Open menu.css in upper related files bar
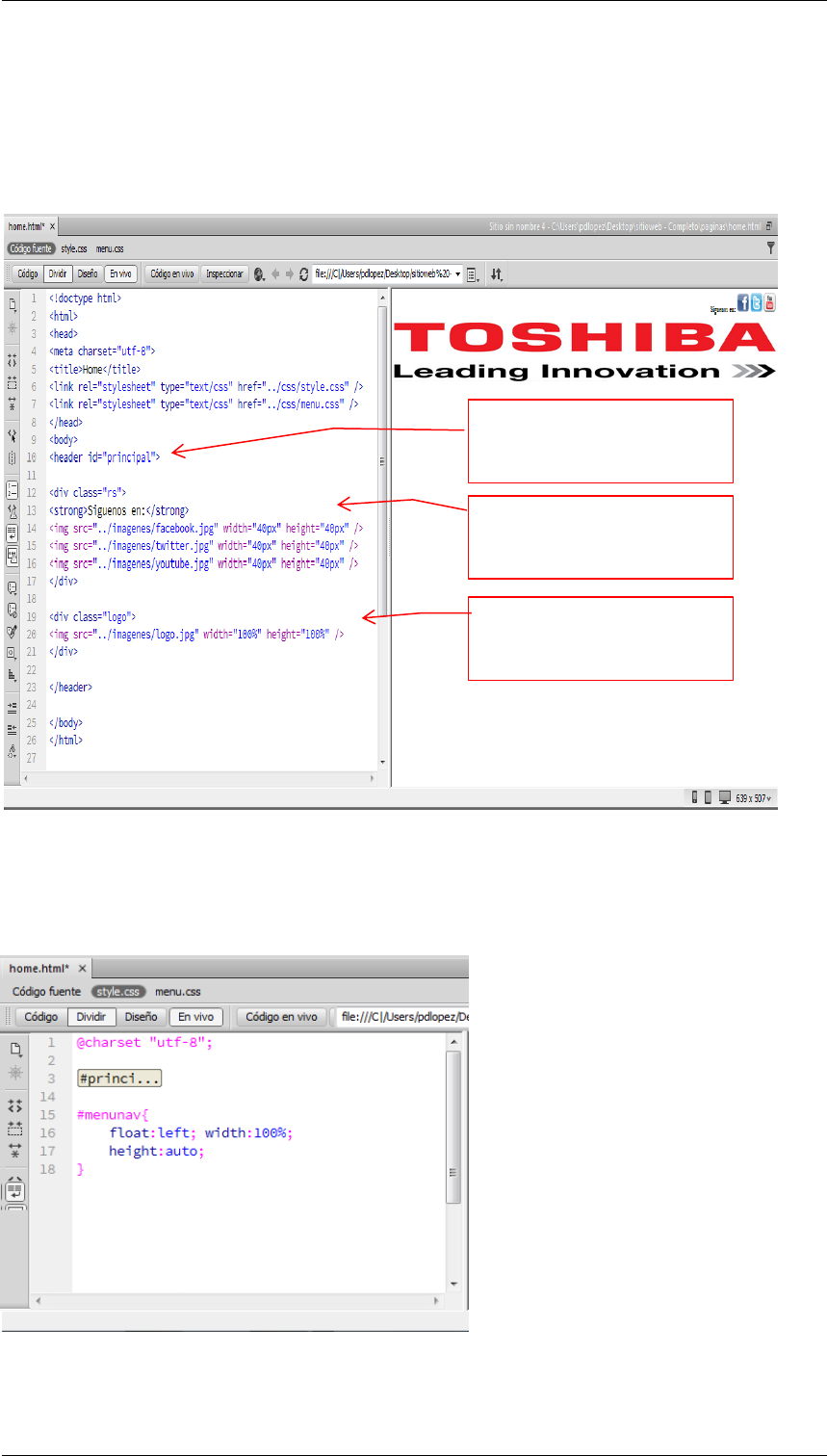The width and height of the screenshot is (827, 1456). tap(110, 248)
